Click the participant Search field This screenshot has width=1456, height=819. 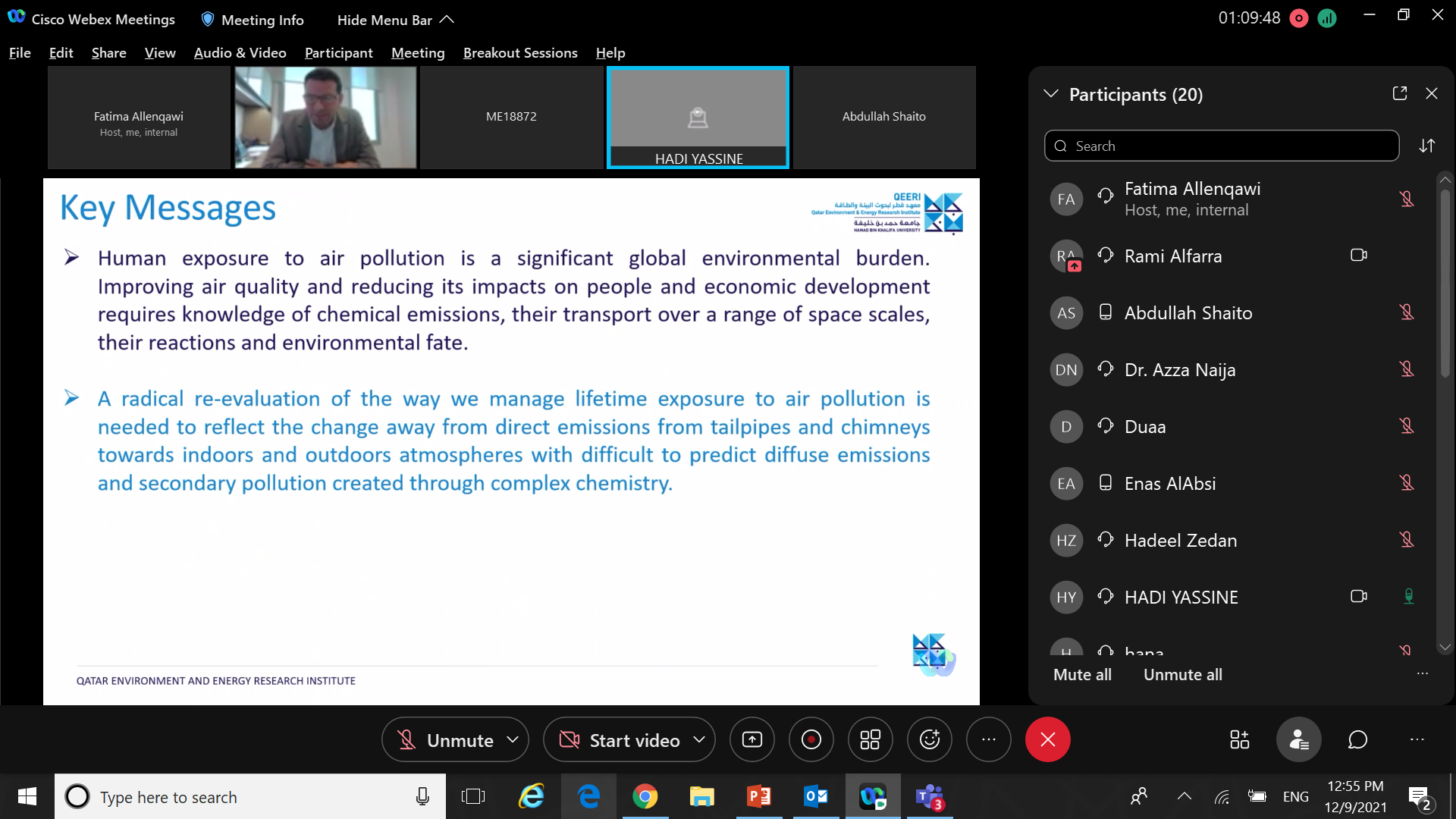(1221, 146)
